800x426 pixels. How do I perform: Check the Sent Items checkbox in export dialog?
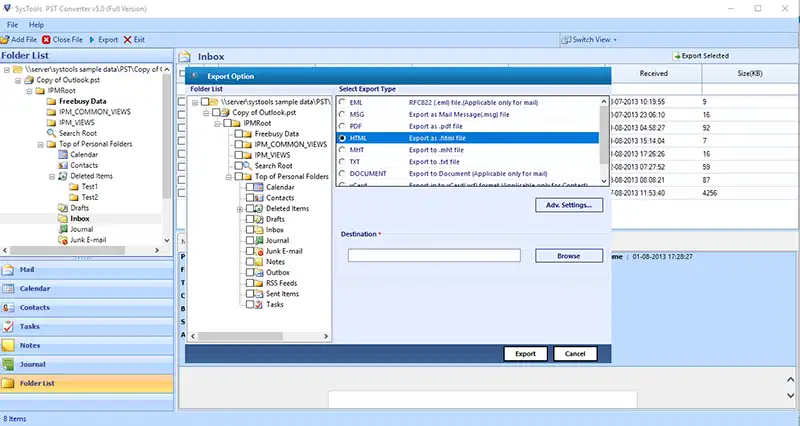pos(249,294)
